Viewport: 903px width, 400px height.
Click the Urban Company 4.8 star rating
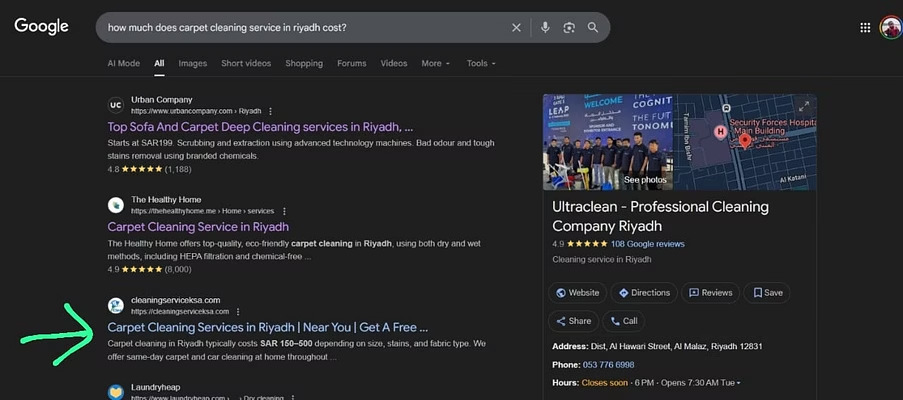[149, 169]
